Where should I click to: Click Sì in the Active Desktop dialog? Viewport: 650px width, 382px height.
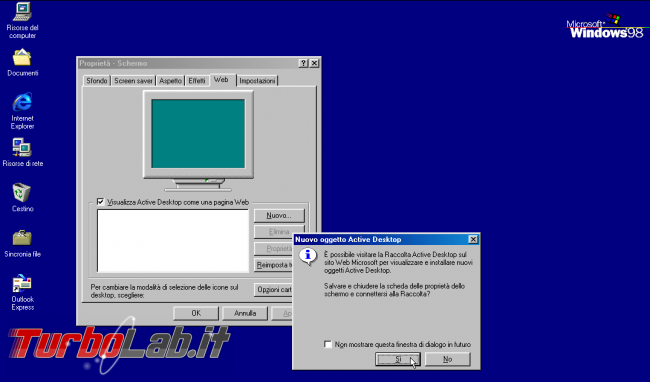coord(398,359)
